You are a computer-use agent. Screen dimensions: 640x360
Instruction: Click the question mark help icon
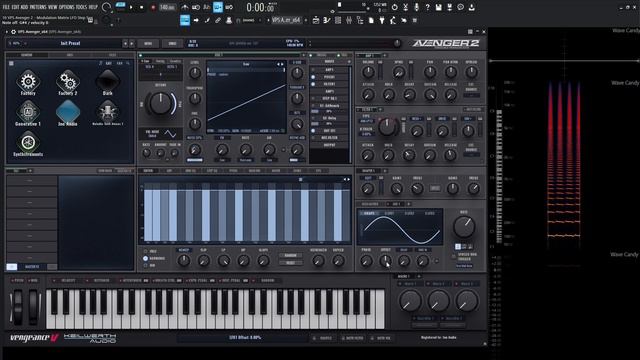427,7
